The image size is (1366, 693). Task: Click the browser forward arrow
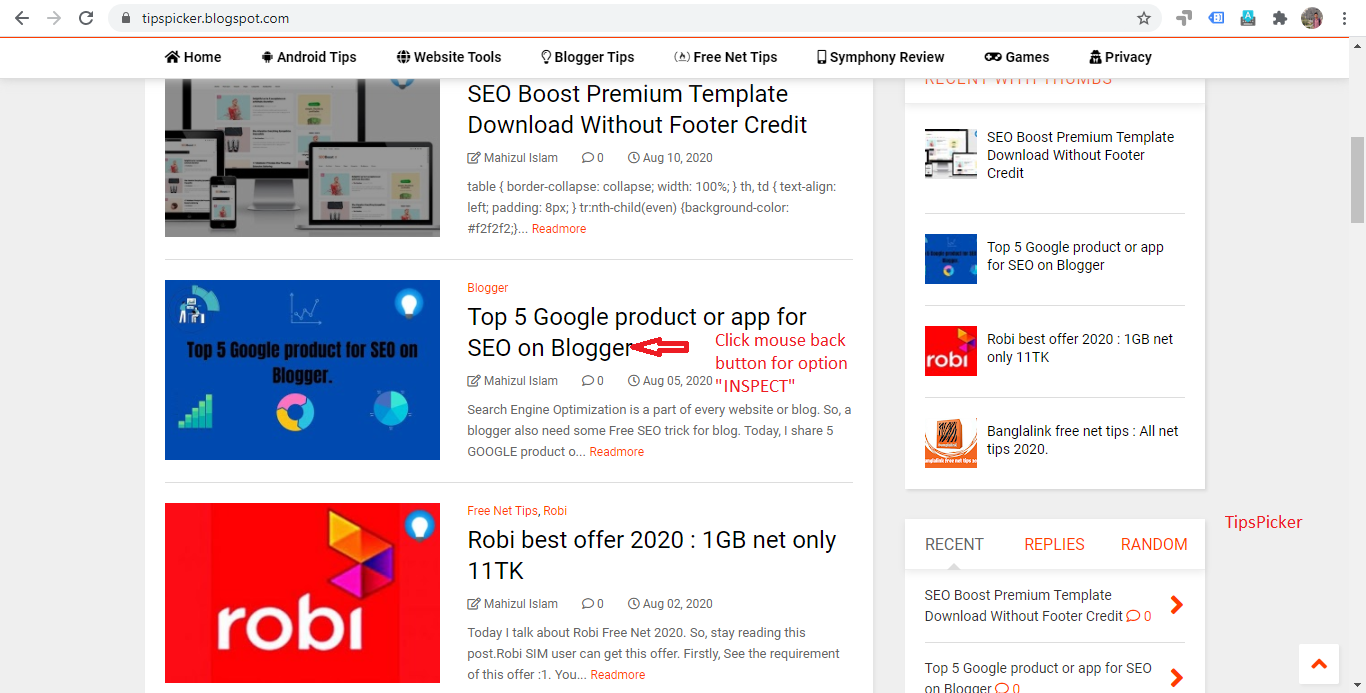[x=54, y=18]
